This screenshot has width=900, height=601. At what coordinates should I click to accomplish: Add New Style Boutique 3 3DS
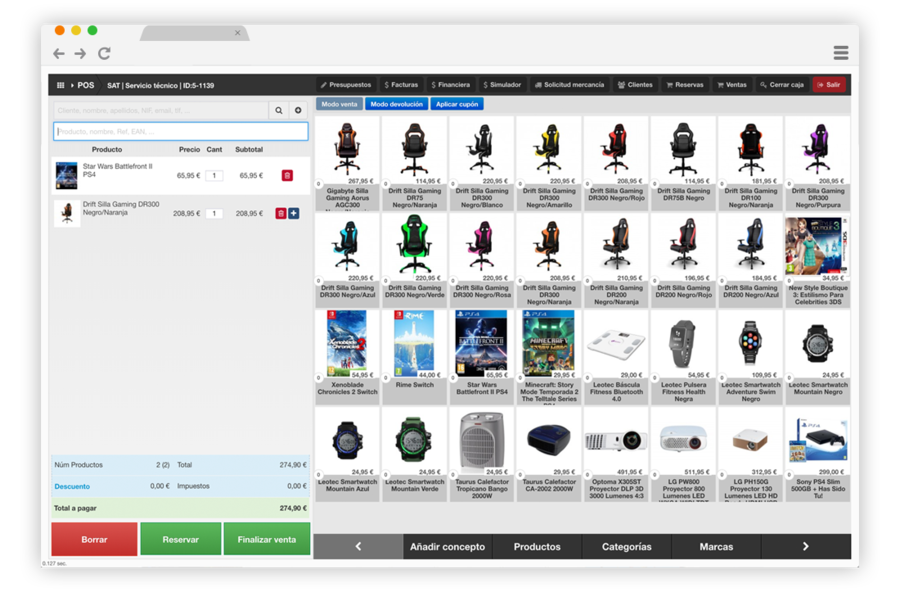[818, 260]
